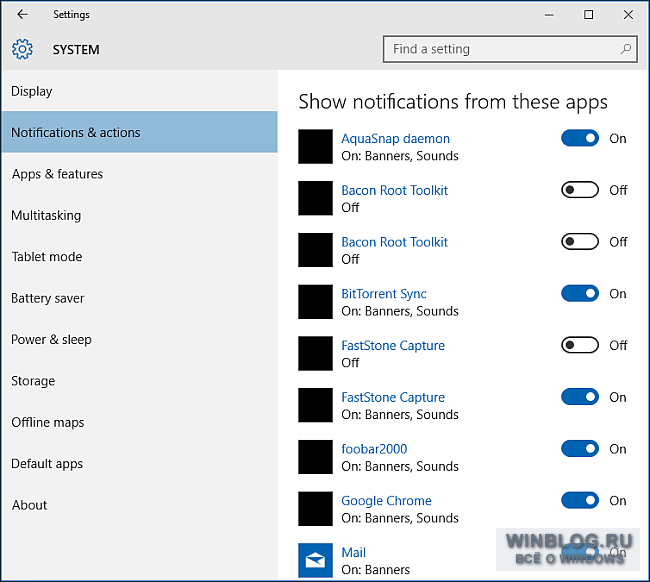Open Default apps page
This screenshot has width=650, height=582.
click(x=139, y=463)
